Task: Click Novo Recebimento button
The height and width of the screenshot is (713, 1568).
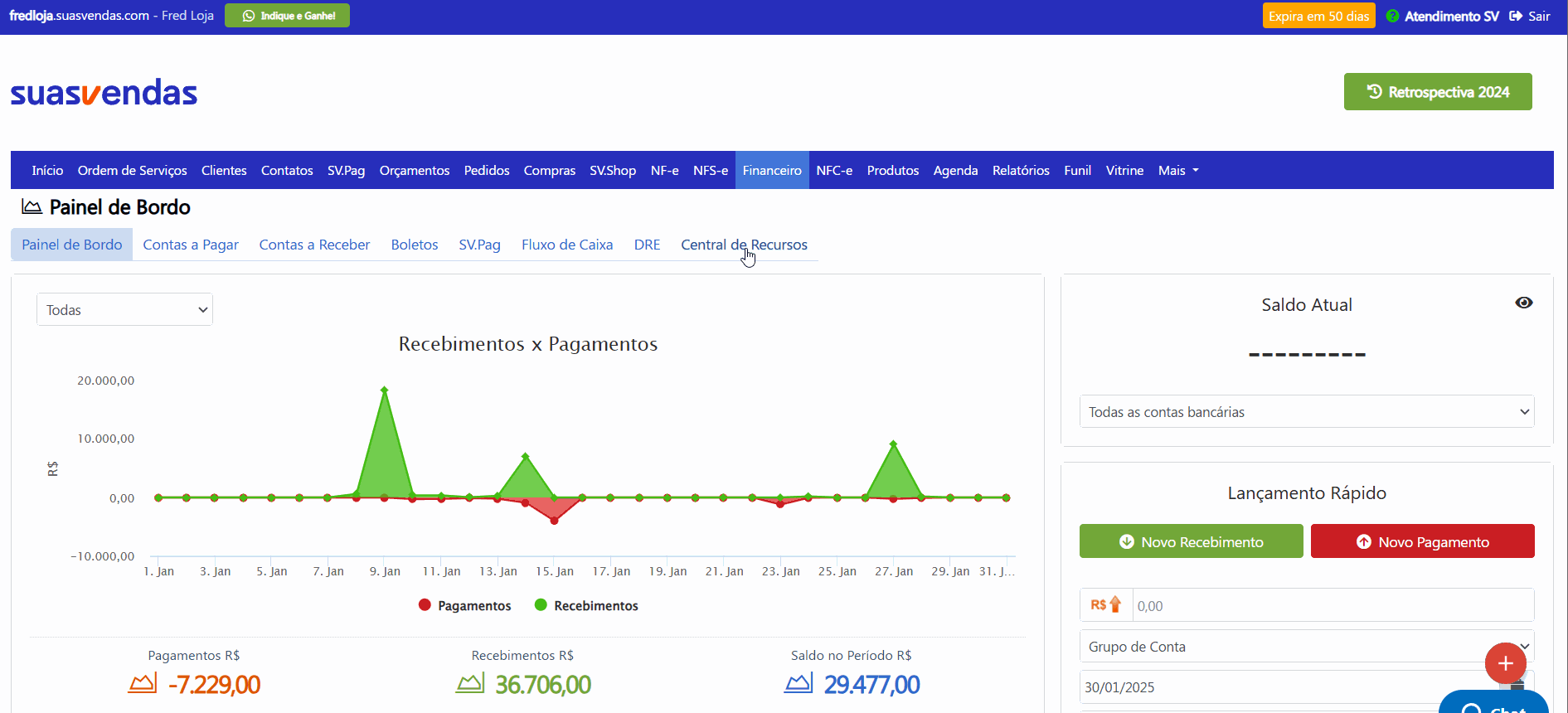Action: tap(1191, 541)
